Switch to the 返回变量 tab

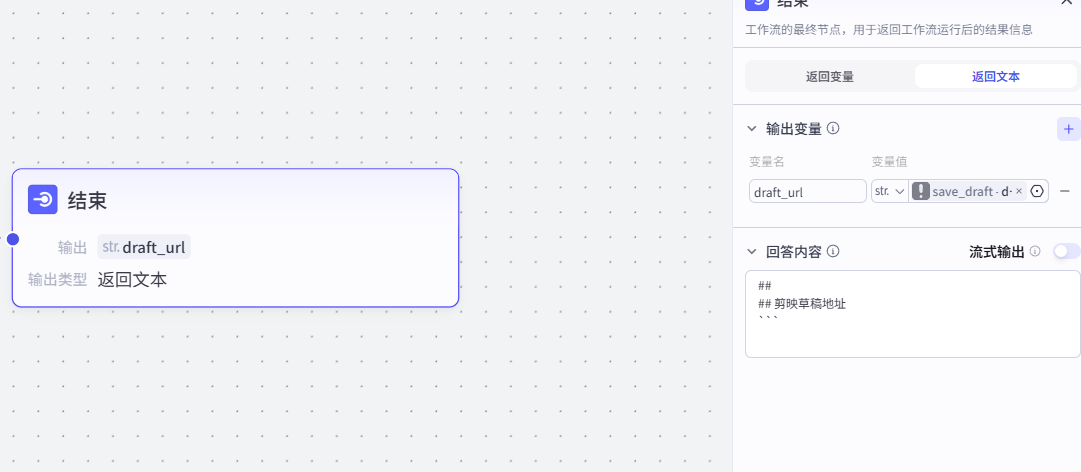tap(829, 76)
